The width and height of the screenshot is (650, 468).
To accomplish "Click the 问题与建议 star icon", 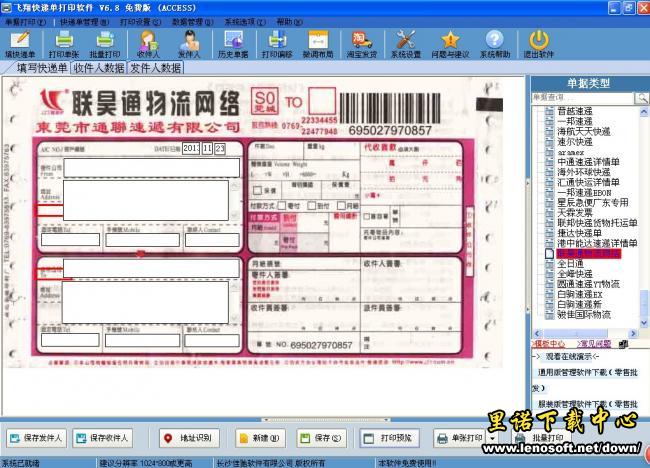I will tap(450, 44).
